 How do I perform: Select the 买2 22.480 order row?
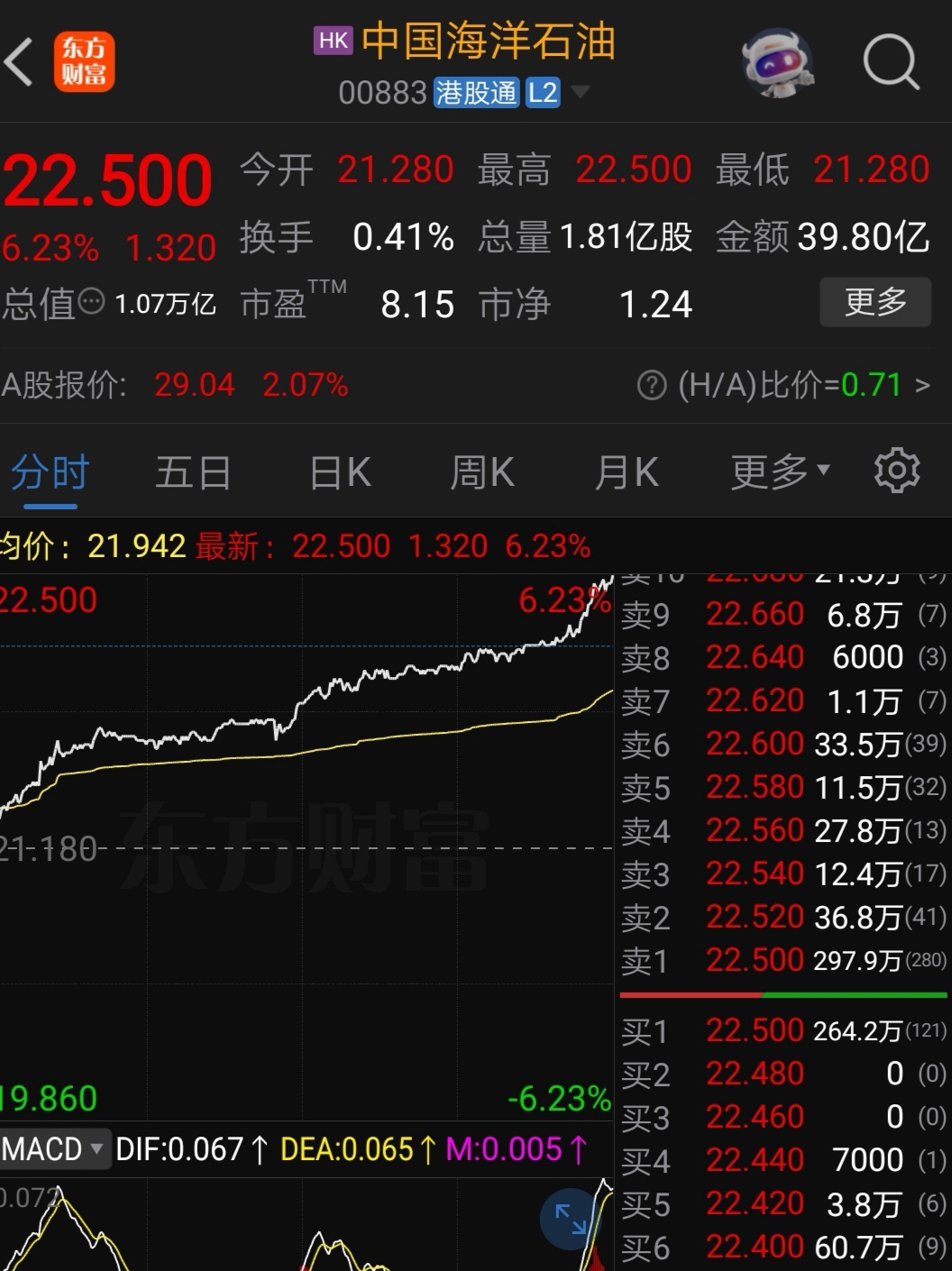point(783,1074)
